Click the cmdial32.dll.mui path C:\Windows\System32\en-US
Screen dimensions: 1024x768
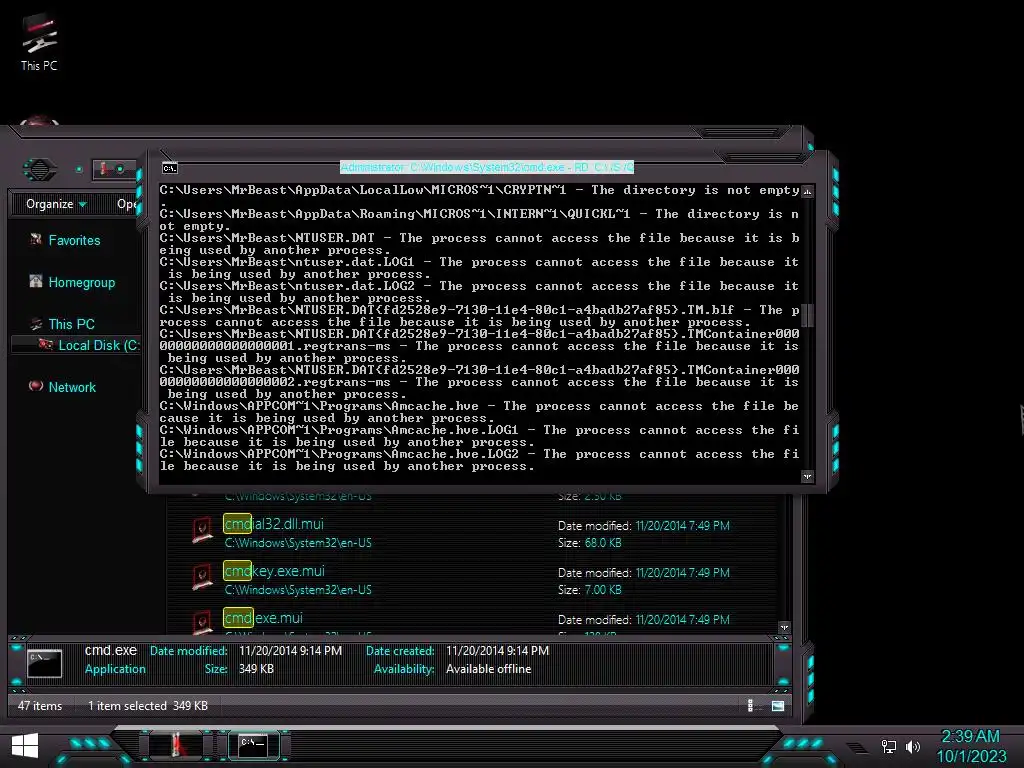pyautogui.click(x=298, y=543)
